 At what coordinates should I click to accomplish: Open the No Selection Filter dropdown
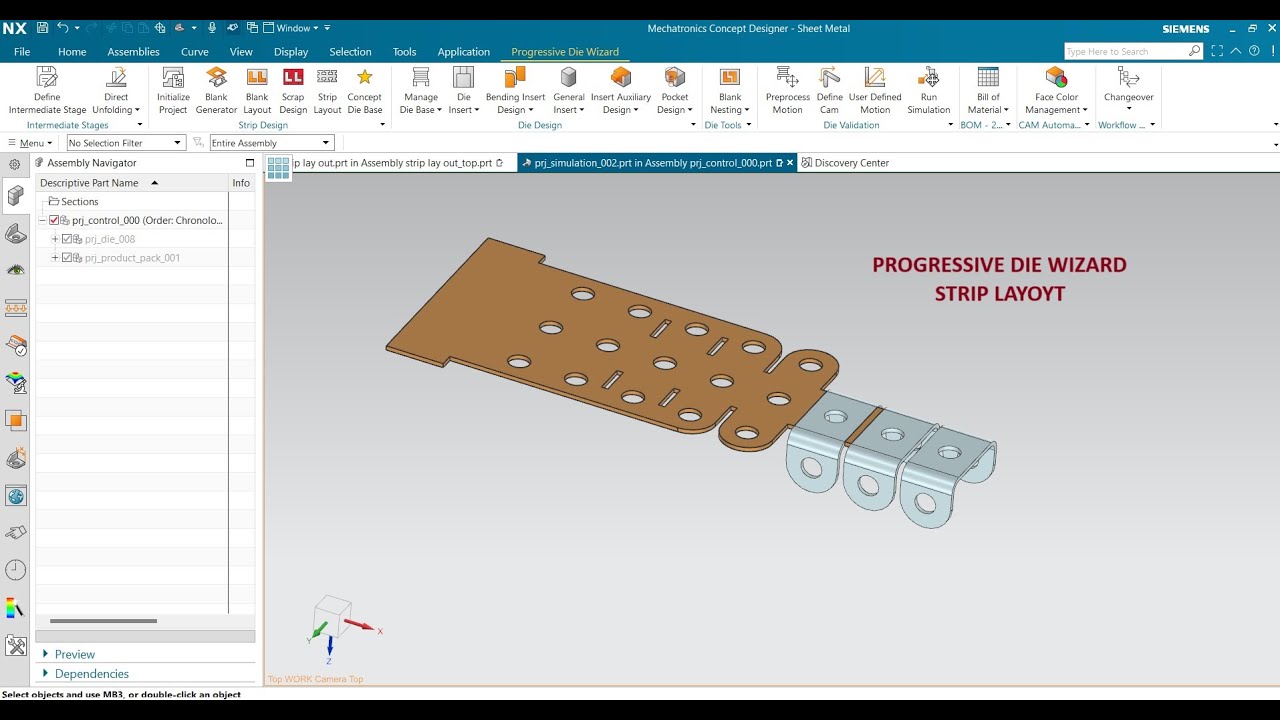point(126,143)
